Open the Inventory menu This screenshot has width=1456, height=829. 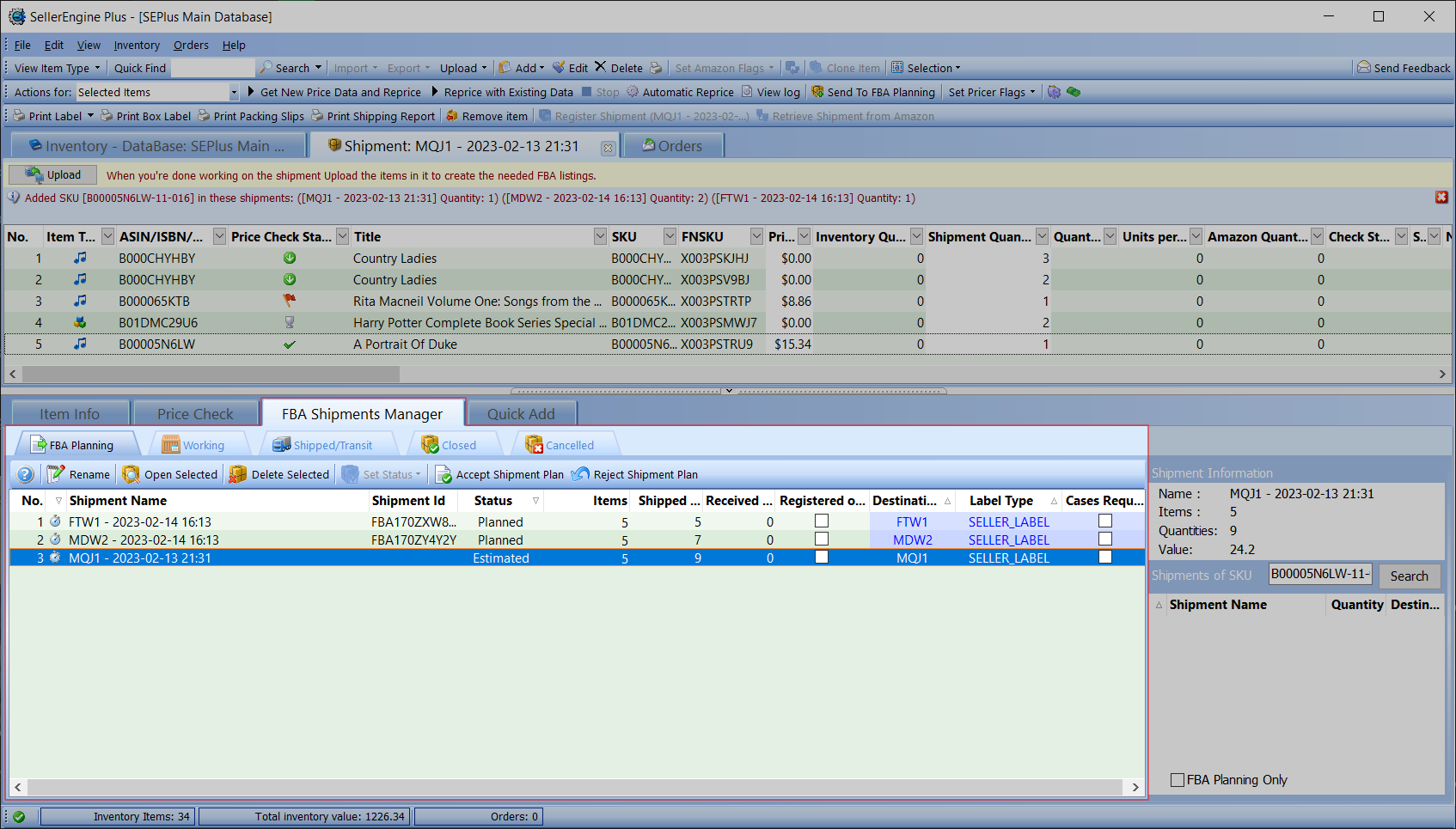(137, 45)
